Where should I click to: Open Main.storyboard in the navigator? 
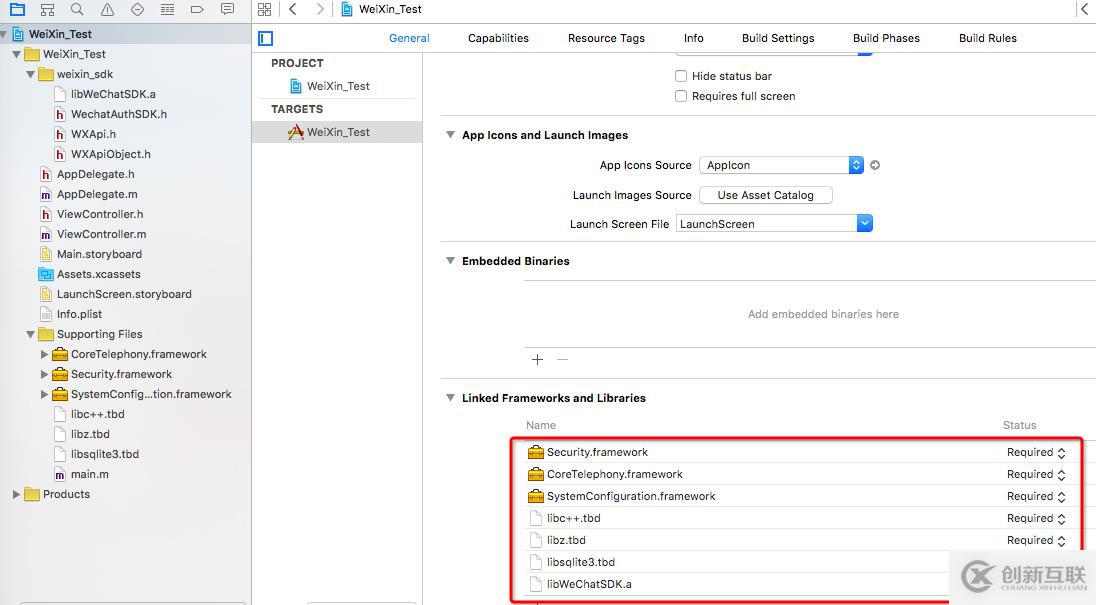(99, 254)
